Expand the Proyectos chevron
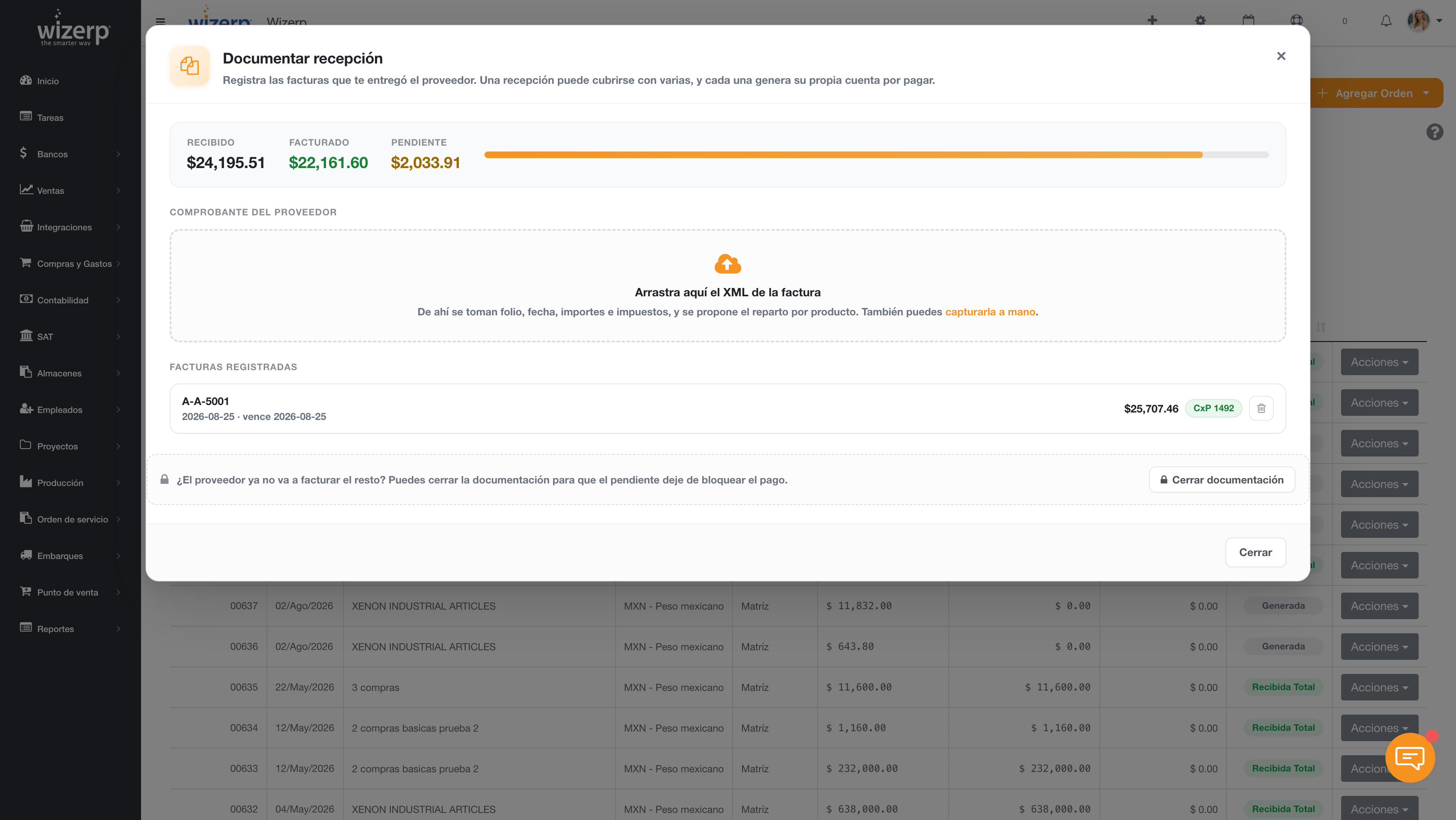The width and height of the screenshot is (1456, 820). (118, 446)
